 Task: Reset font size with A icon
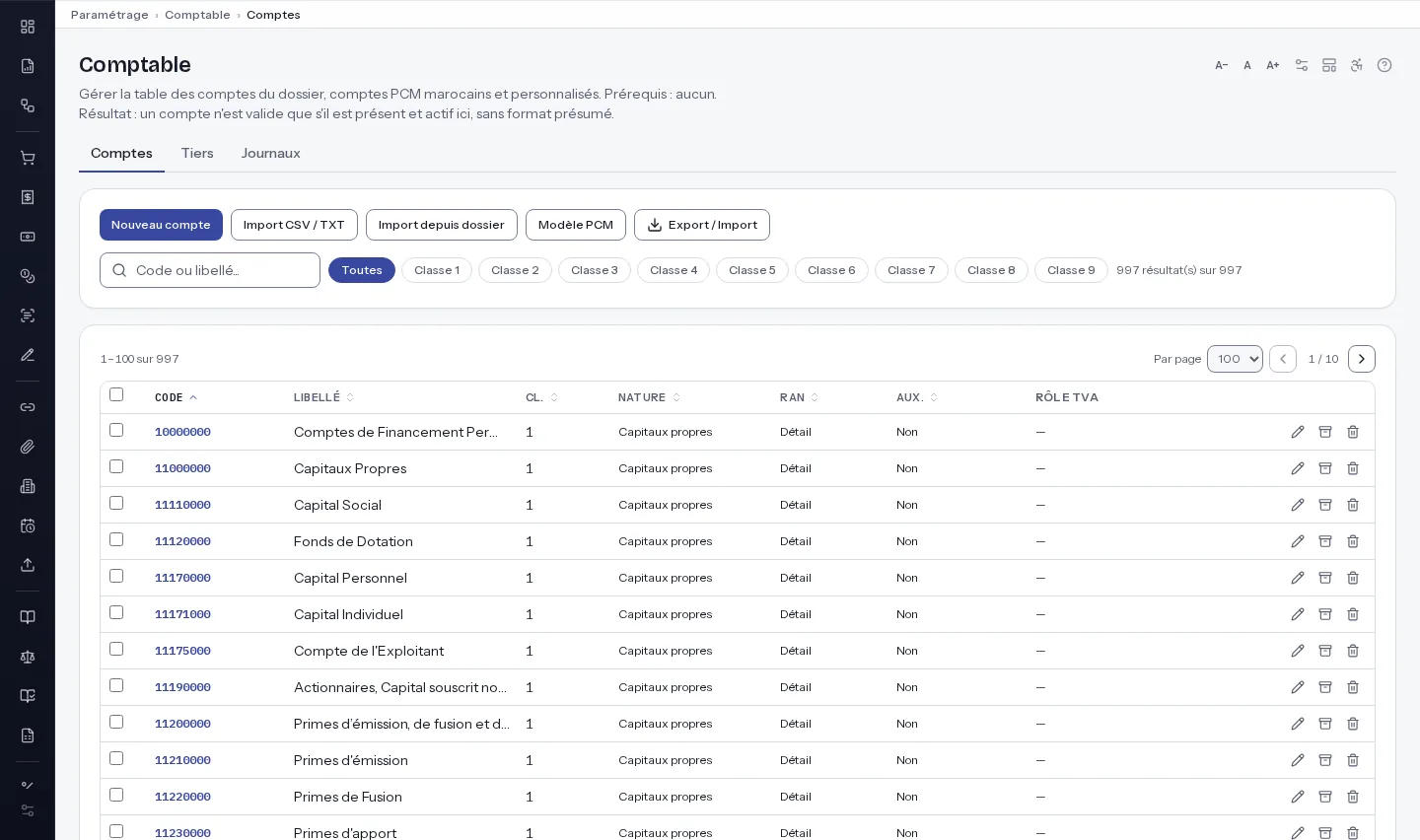pos(1247,65)
